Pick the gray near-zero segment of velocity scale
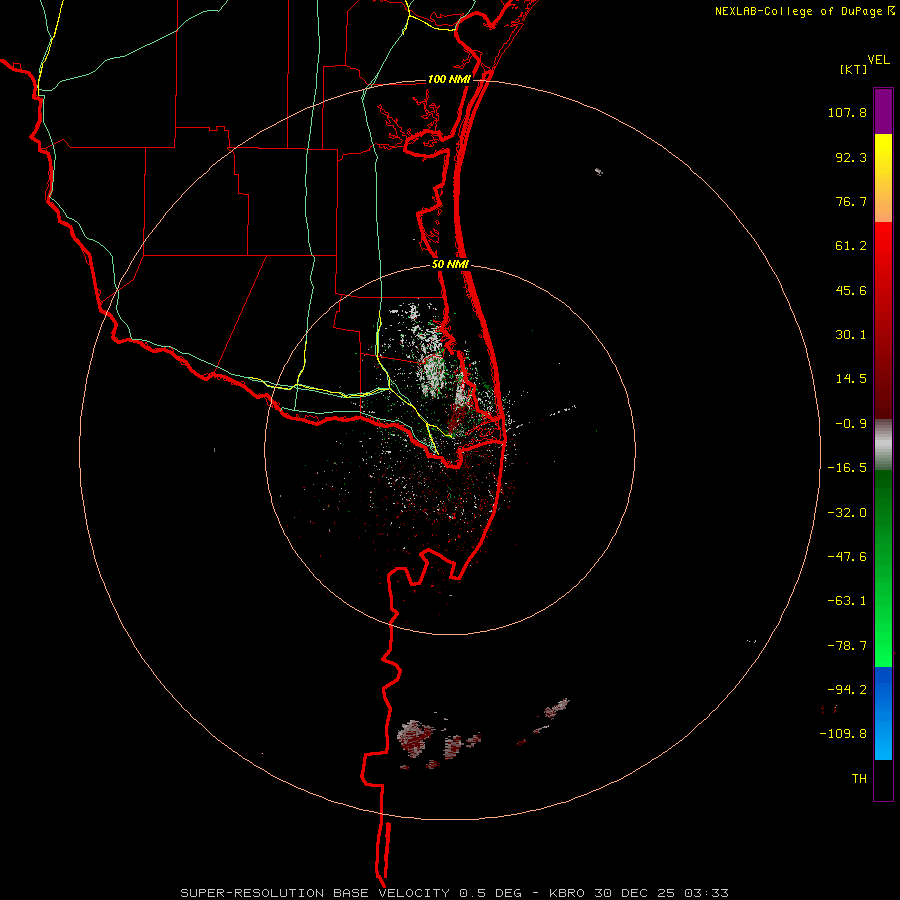 [883, 445]
